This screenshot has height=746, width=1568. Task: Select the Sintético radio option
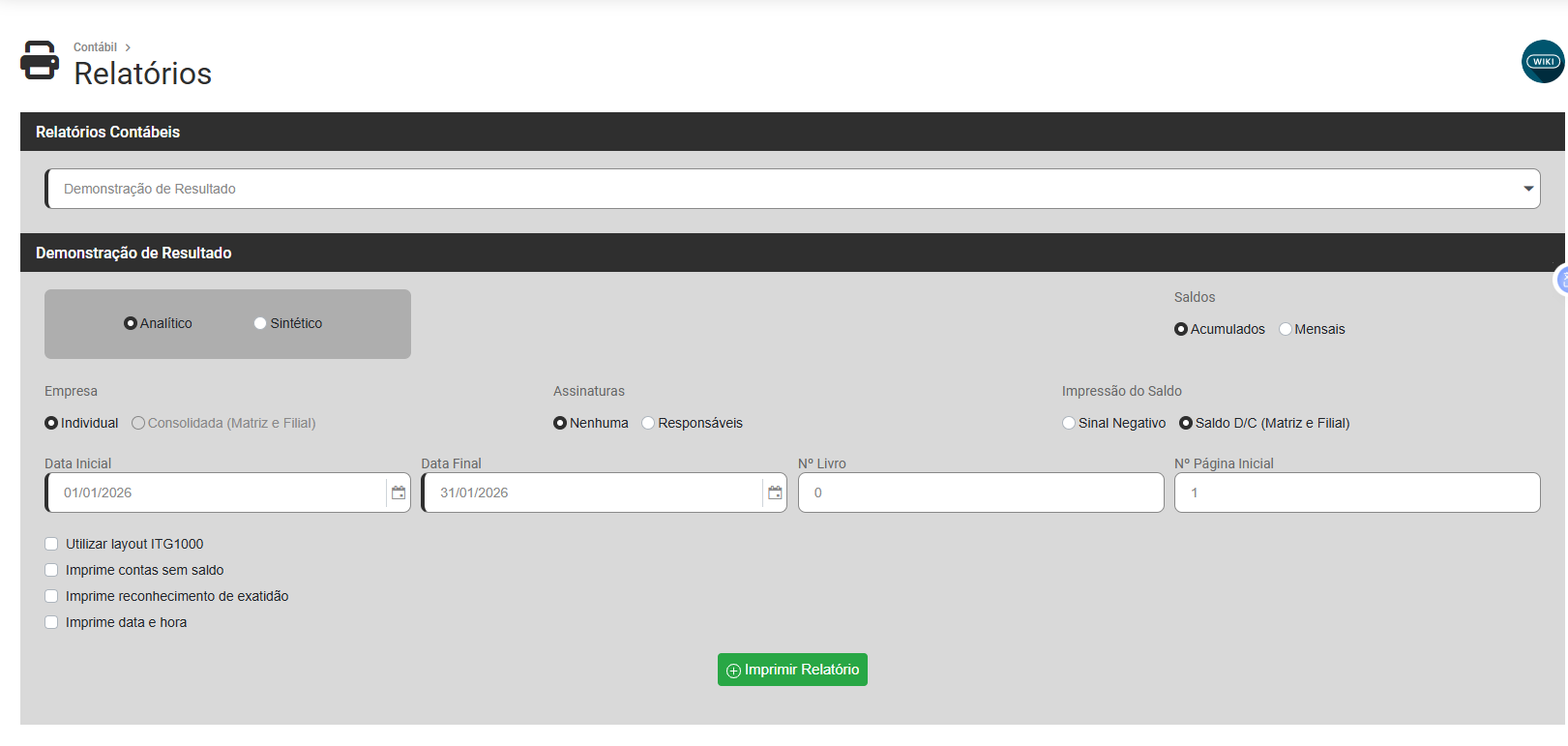pyautogui.click(x=260, y=323)
